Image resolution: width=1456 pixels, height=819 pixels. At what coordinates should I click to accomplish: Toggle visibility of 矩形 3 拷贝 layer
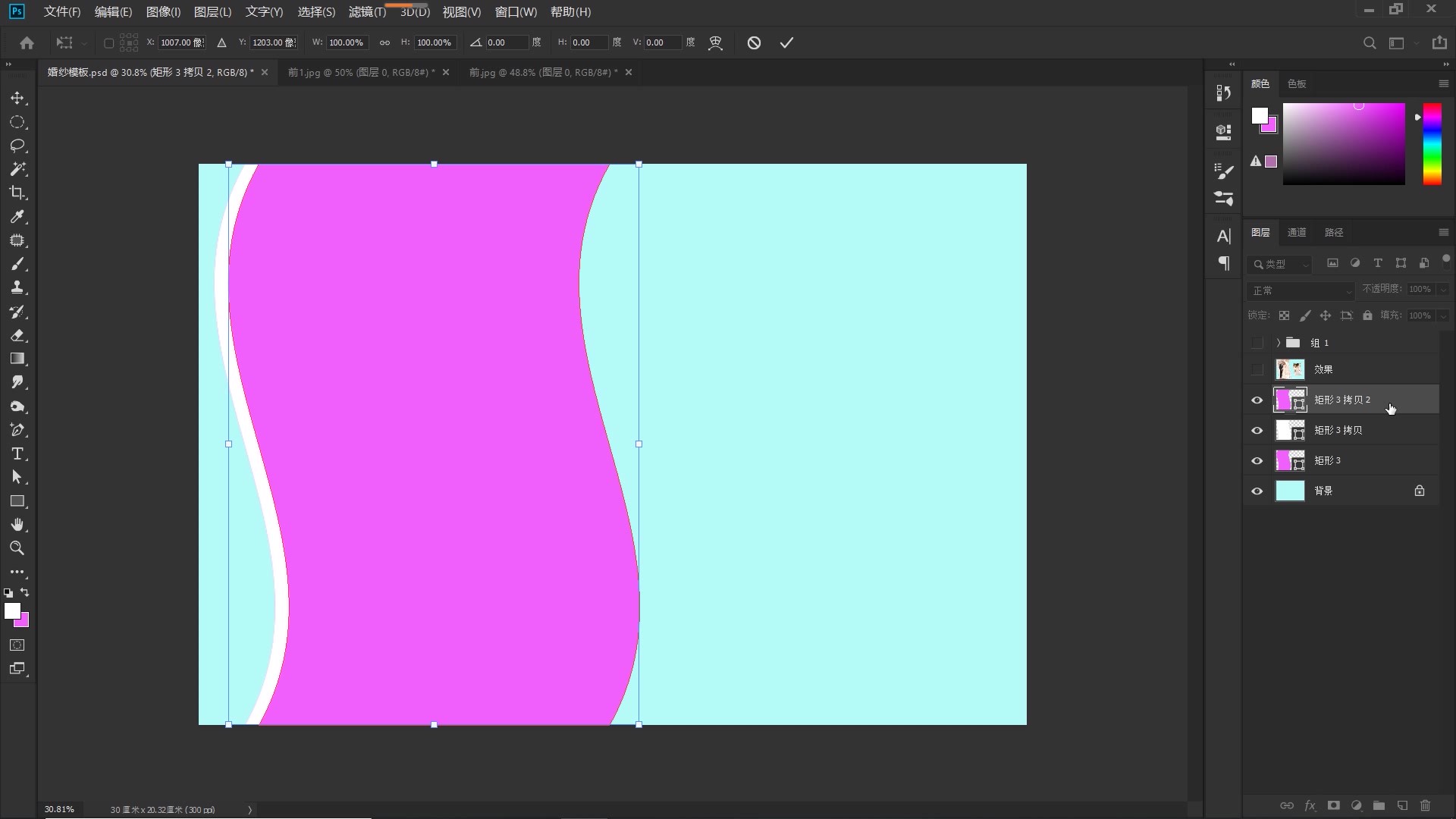[x=1257, y=430]
